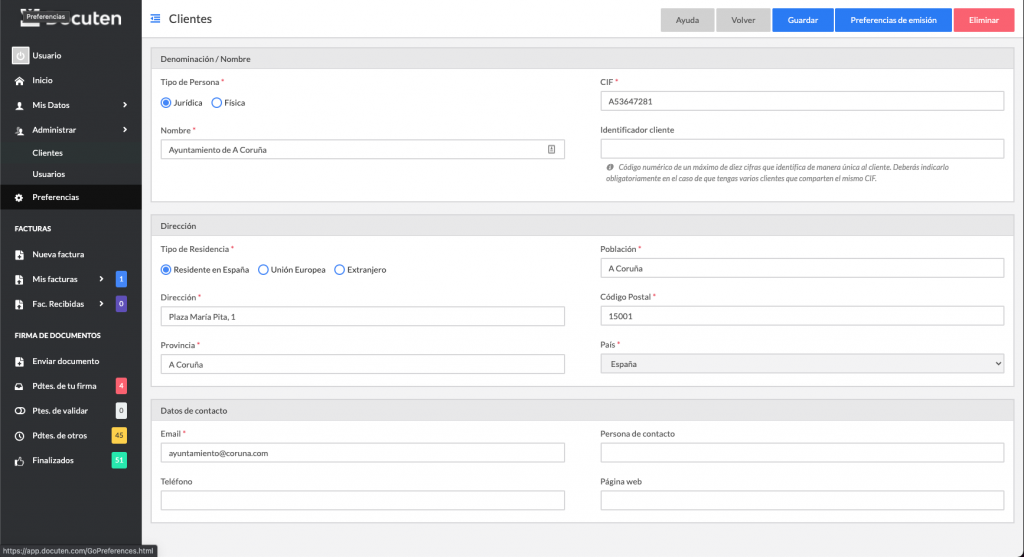Screen dimensions: 1024x557
Task: Click the Nombre input field
Action: click(x=362, y=150)
